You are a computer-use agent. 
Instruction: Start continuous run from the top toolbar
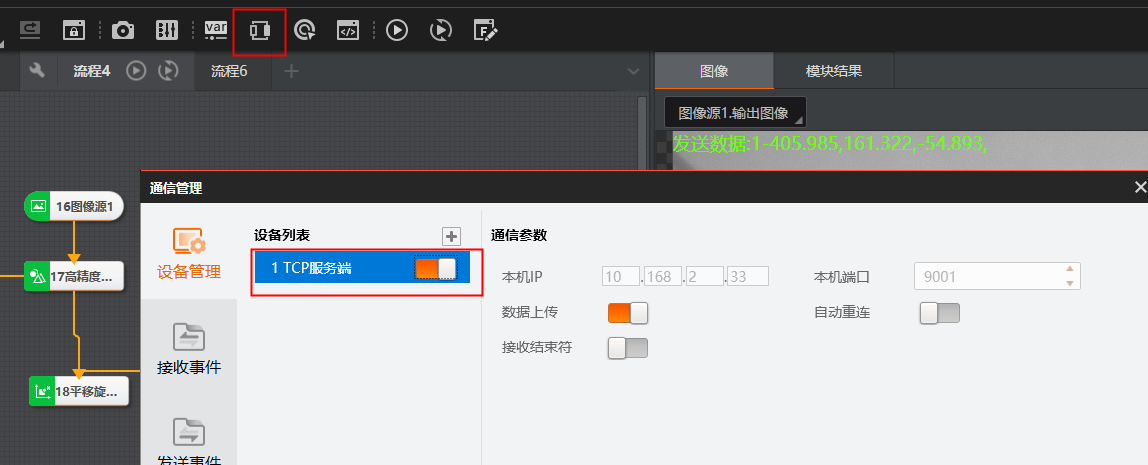(441, 30)
